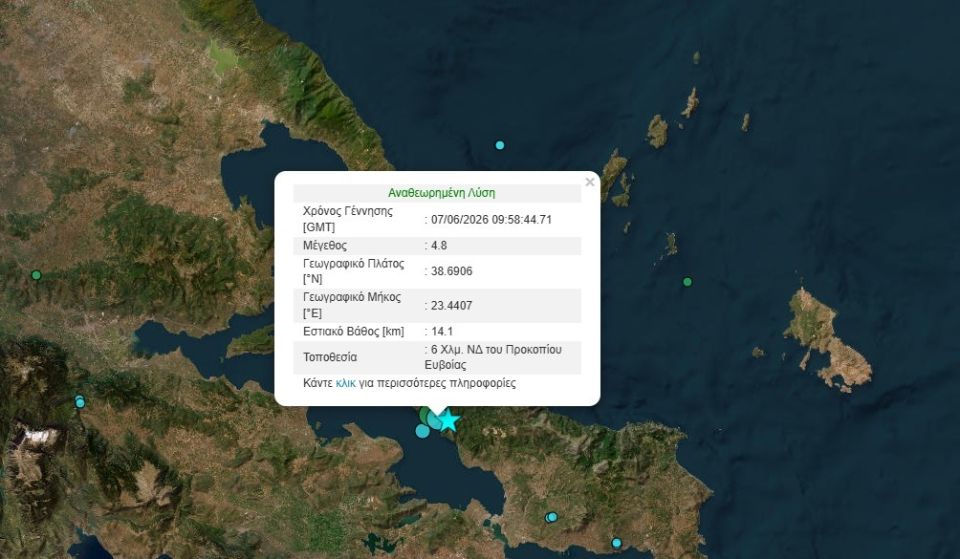Select the cyan marker on the southern coast near the bottom edge
Image resolution: width=960 pixels, height=559 pixels.
(617, 543)
